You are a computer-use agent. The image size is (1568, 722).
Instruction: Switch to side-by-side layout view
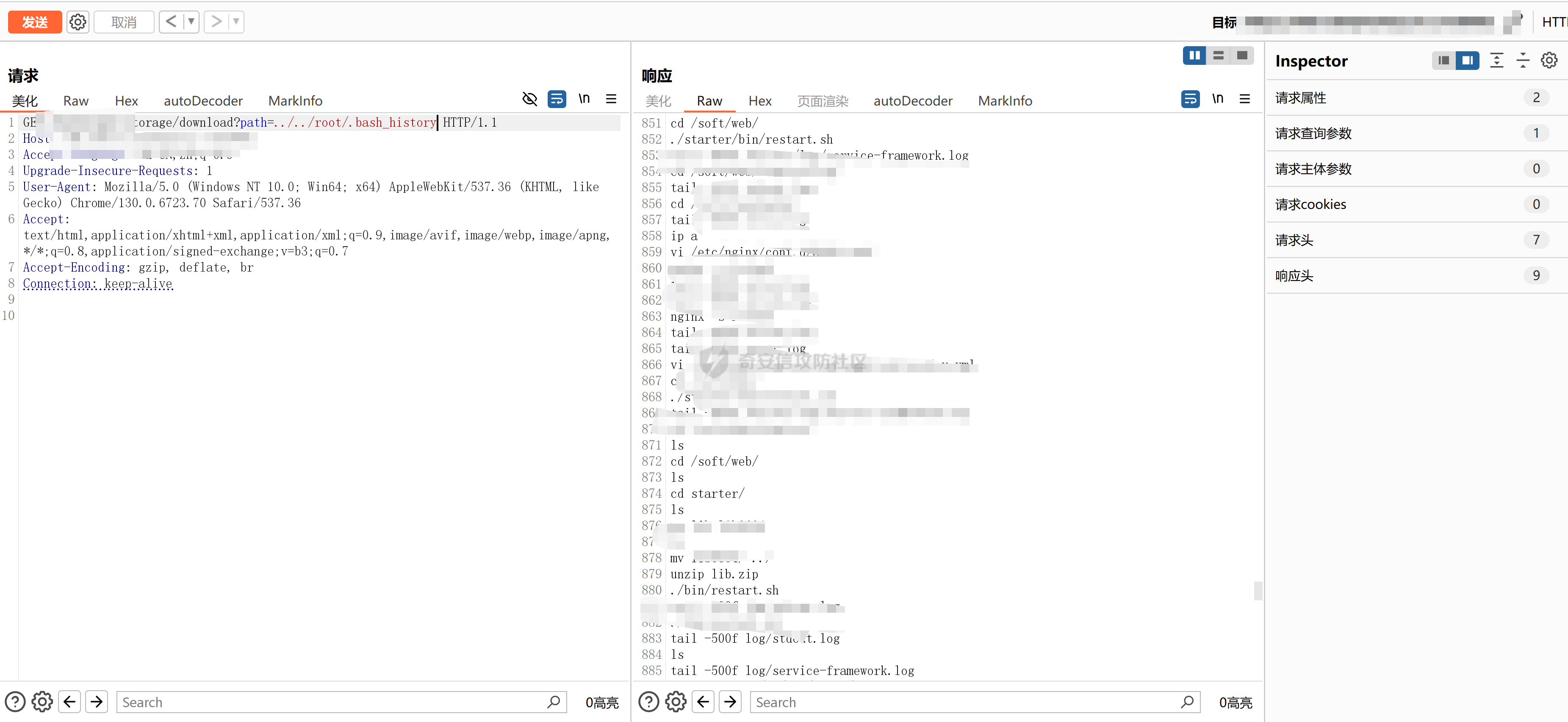[x=1194, y=56]
